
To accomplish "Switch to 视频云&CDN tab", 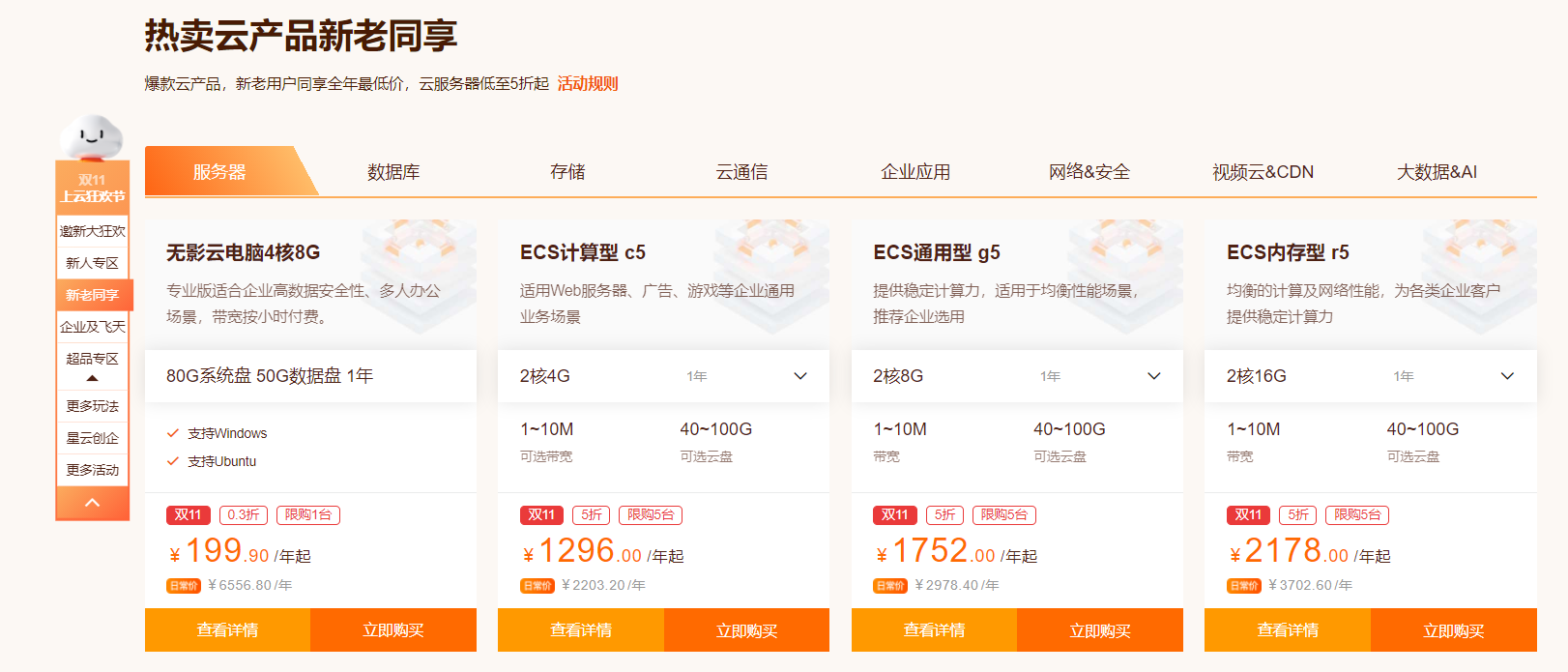I will pos(1263,172).
